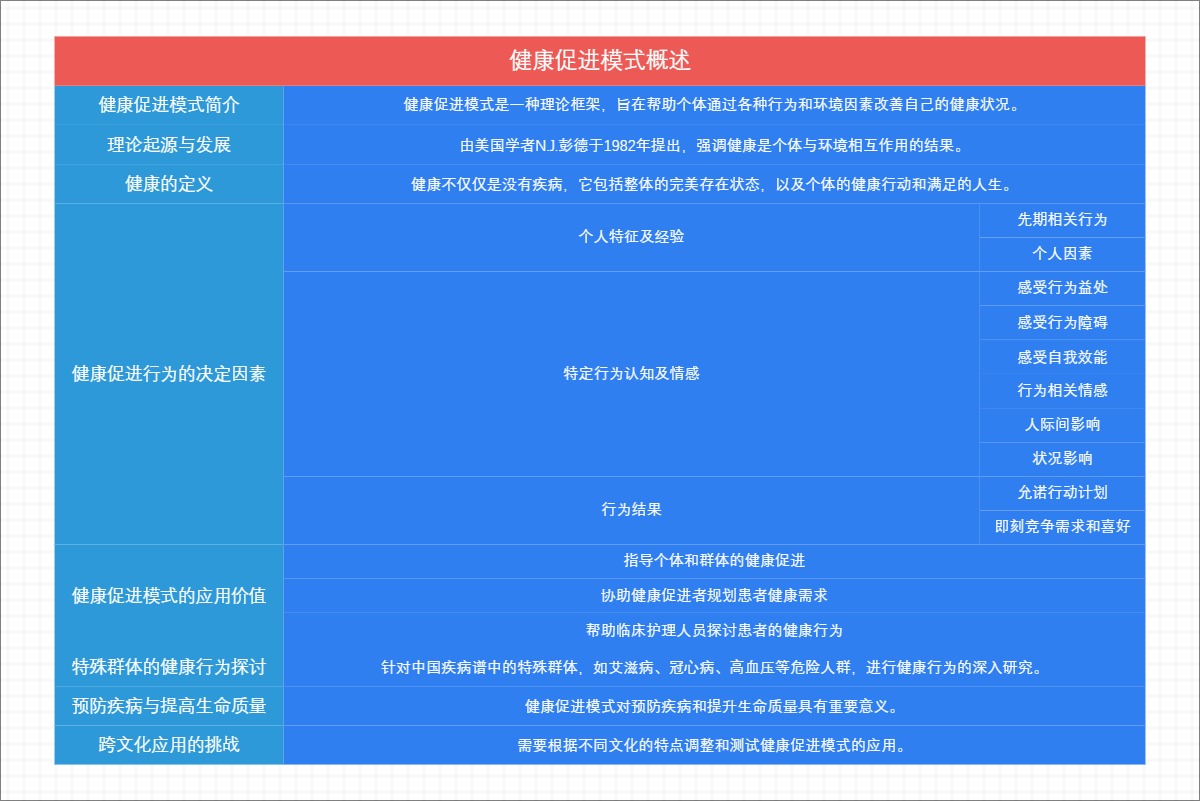Screen dimensions: 1200x801
Task: Select the title cell 健康促进模式概述
Action: (x=600, y=59)
